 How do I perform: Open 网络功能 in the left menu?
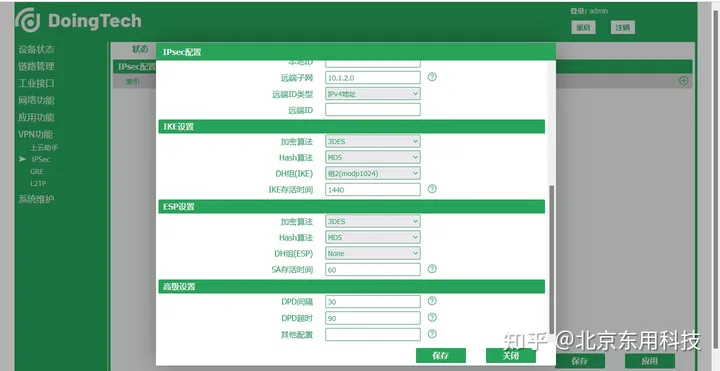tap(36, 101)
